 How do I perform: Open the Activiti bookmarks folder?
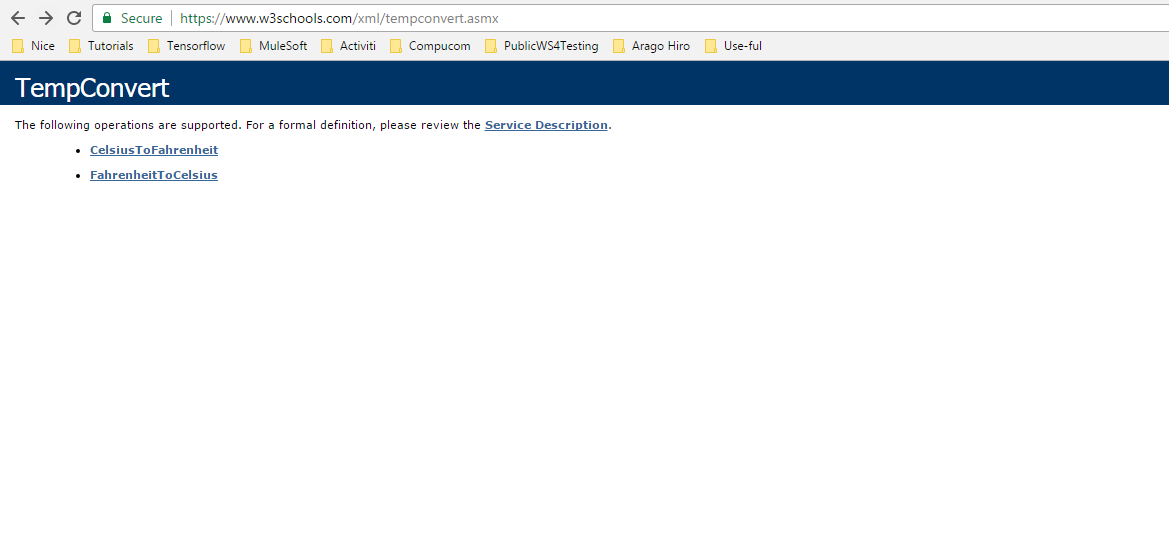click(x=348, y=46)
